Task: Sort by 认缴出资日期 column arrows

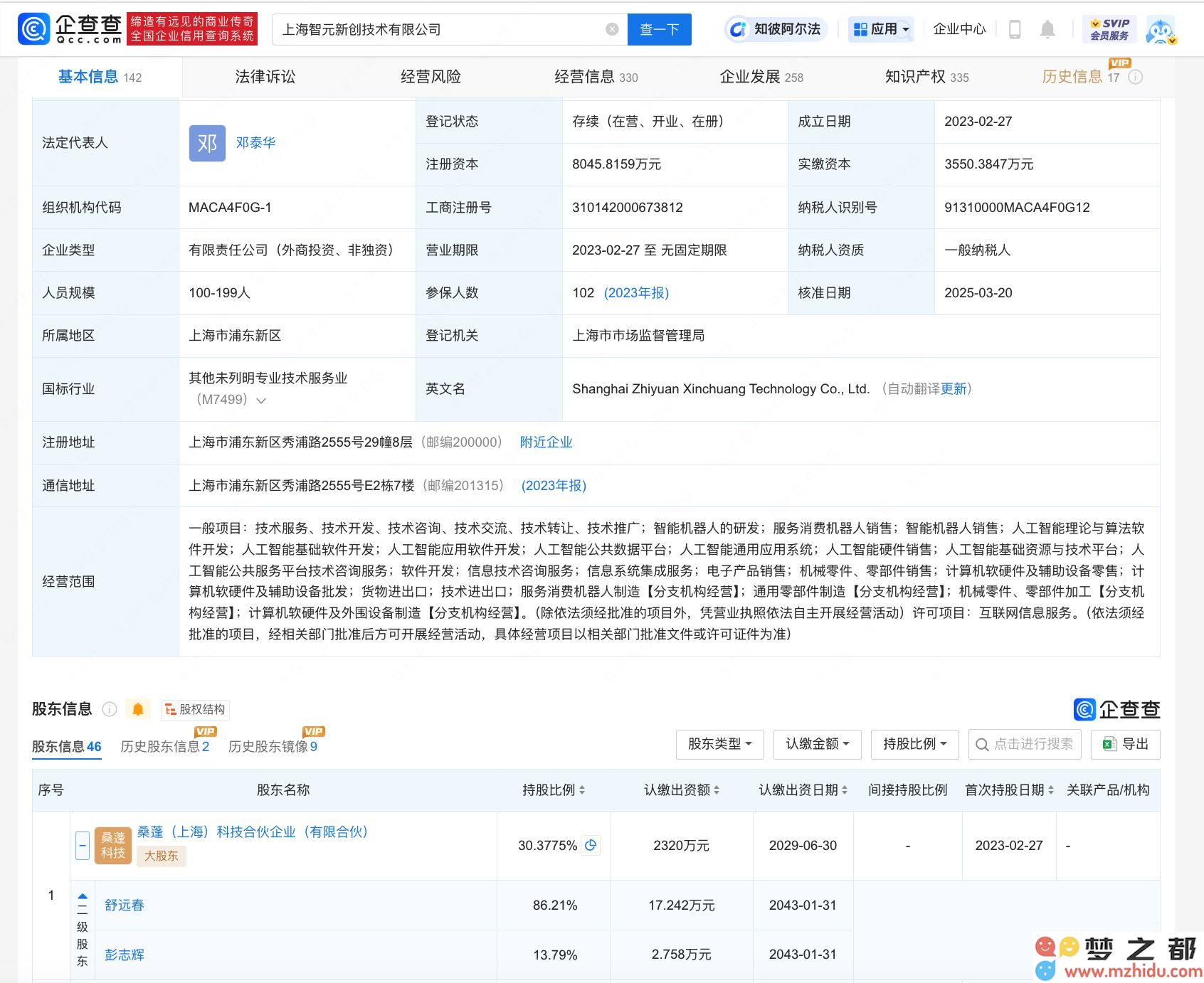Action: click(x=845, y=790)
